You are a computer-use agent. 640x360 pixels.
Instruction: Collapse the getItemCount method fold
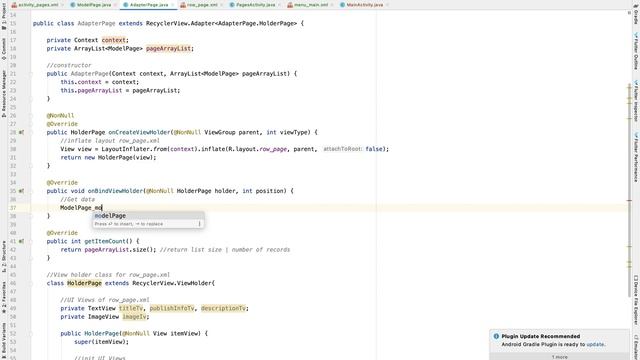pos(31,241)
